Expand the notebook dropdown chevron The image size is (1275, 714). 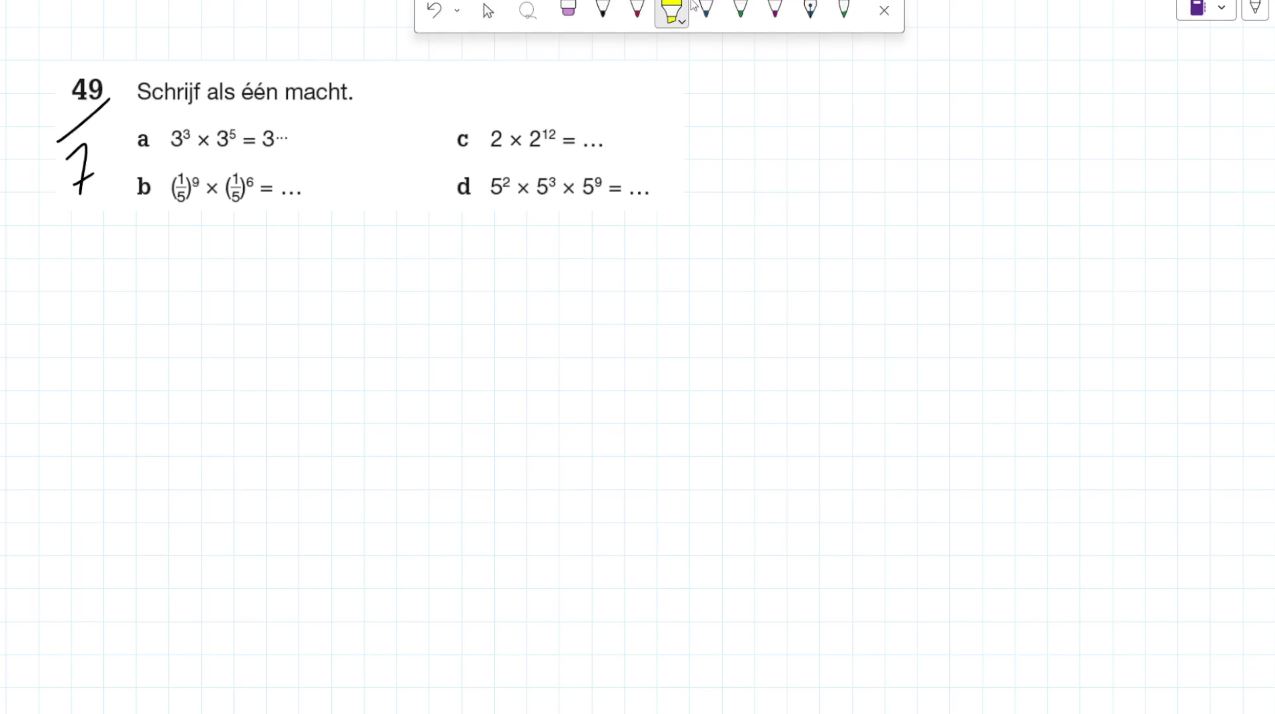(x=1222, y=7)
